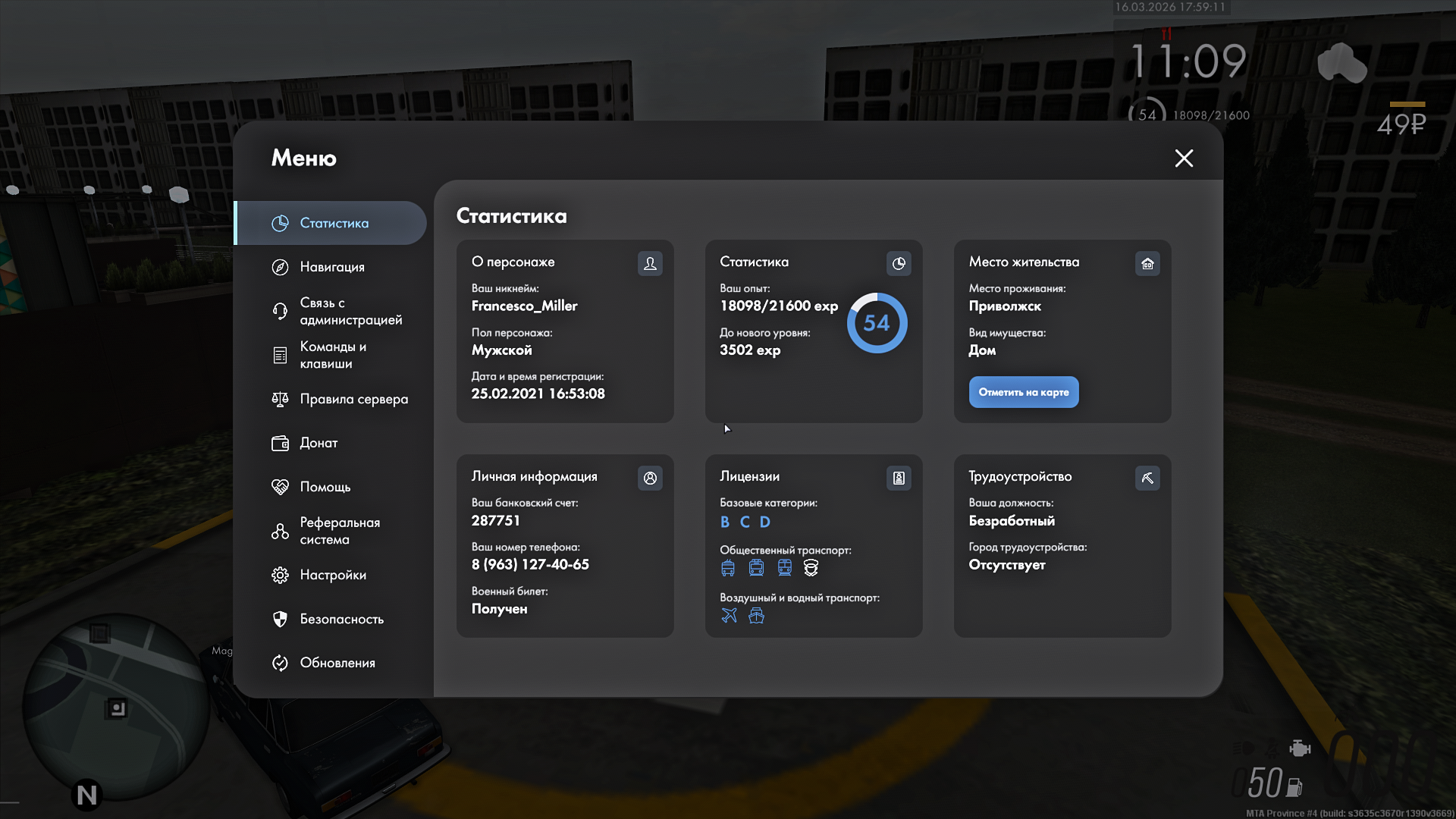Viewport: 1456px width, 819px height.
Task: Click the user circle icon on Личная информация card
Action: 650,478
